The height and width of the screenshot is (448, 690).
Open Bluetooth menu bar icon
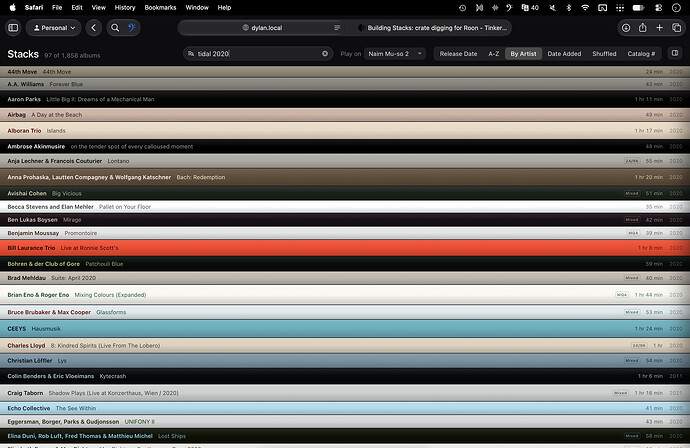point(569,7)
